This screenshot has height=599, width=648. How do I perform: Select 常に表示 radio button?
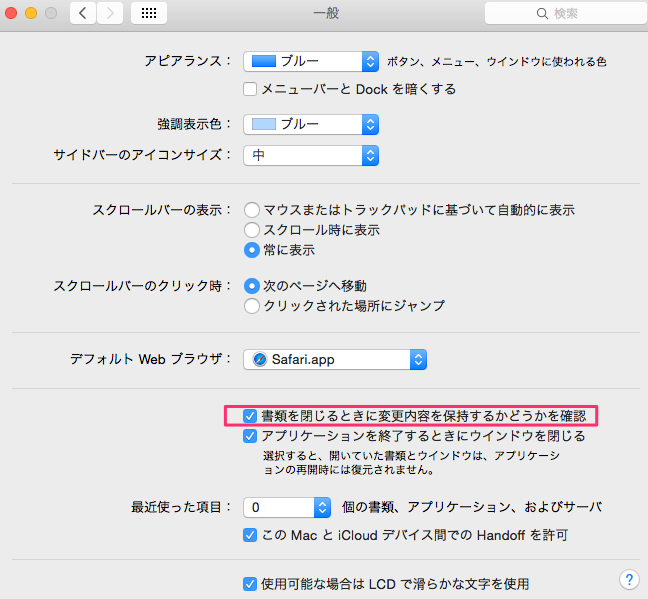[x=252, y=250]
